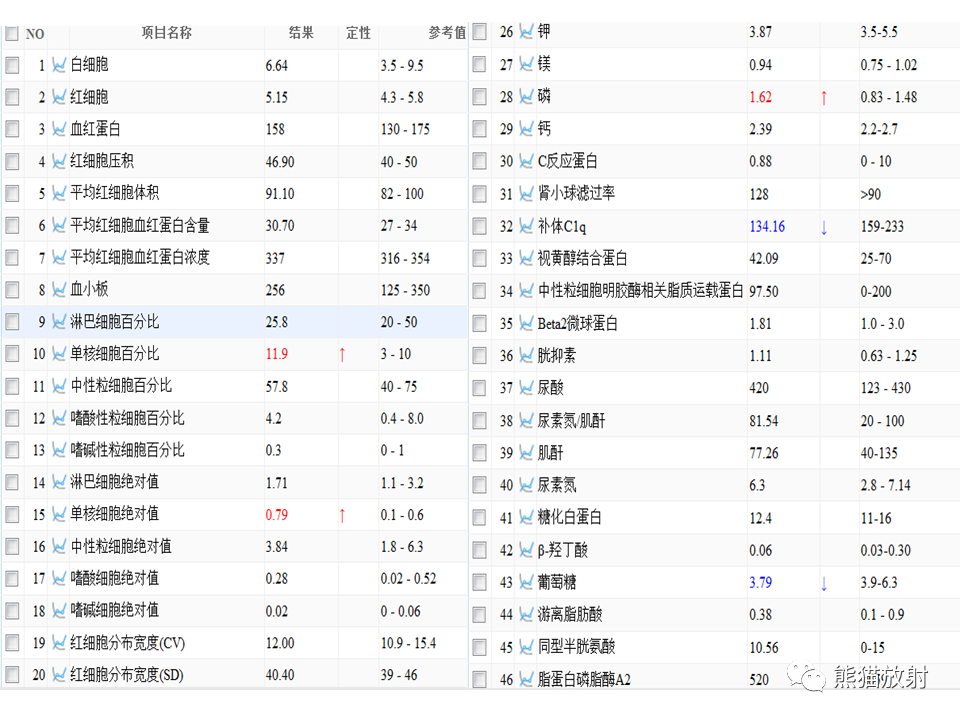The width and height of the screenshot is (960, 720).
Task: Open trend chart icon for C反应蛋白
Action: pos(526,161)
